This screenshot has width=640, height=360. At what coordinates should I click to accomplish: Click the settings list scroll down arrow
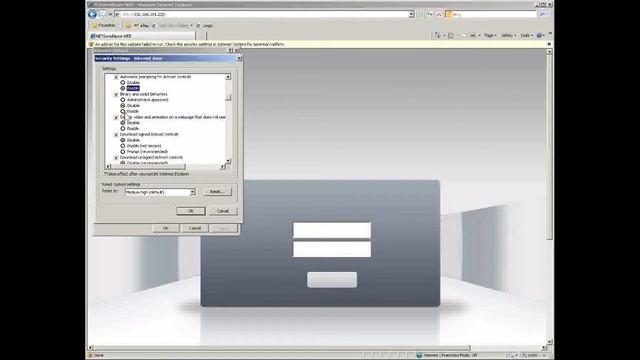(228, 161)
